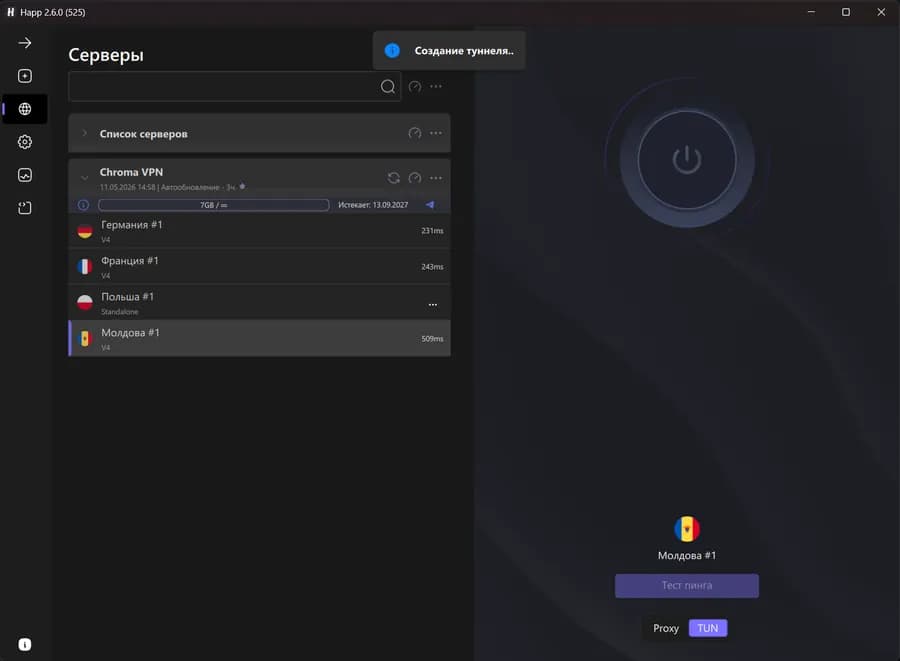
Task: Expand the sidebar with the arrow icon
Action: coord(25,43)
